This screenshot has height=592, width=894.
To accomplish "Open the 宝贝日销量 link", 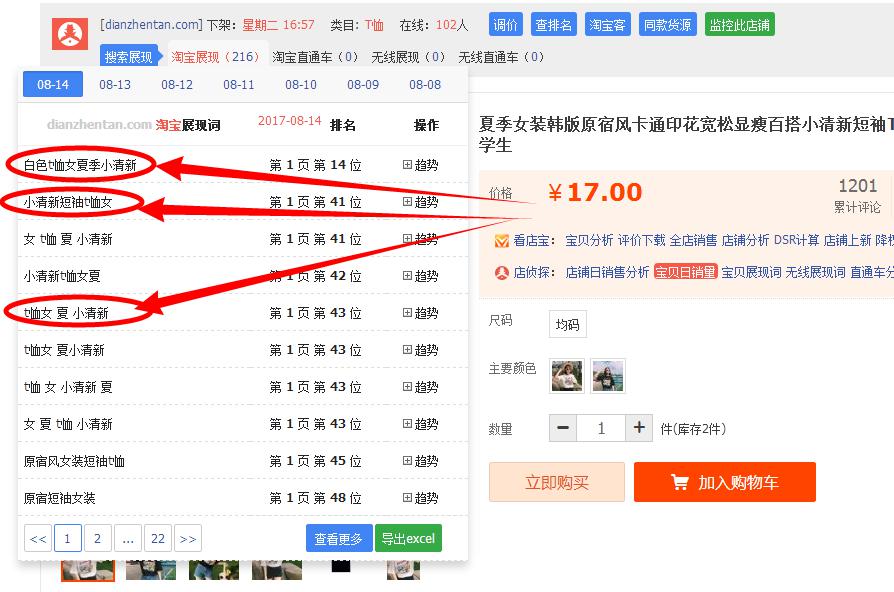I will point(685,272).
